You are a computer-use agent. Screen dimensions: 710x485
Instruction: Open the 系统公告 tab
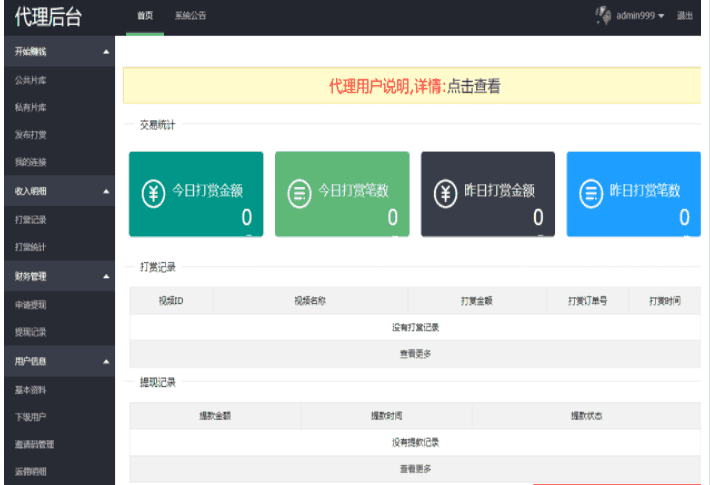(x=191, y=16)
